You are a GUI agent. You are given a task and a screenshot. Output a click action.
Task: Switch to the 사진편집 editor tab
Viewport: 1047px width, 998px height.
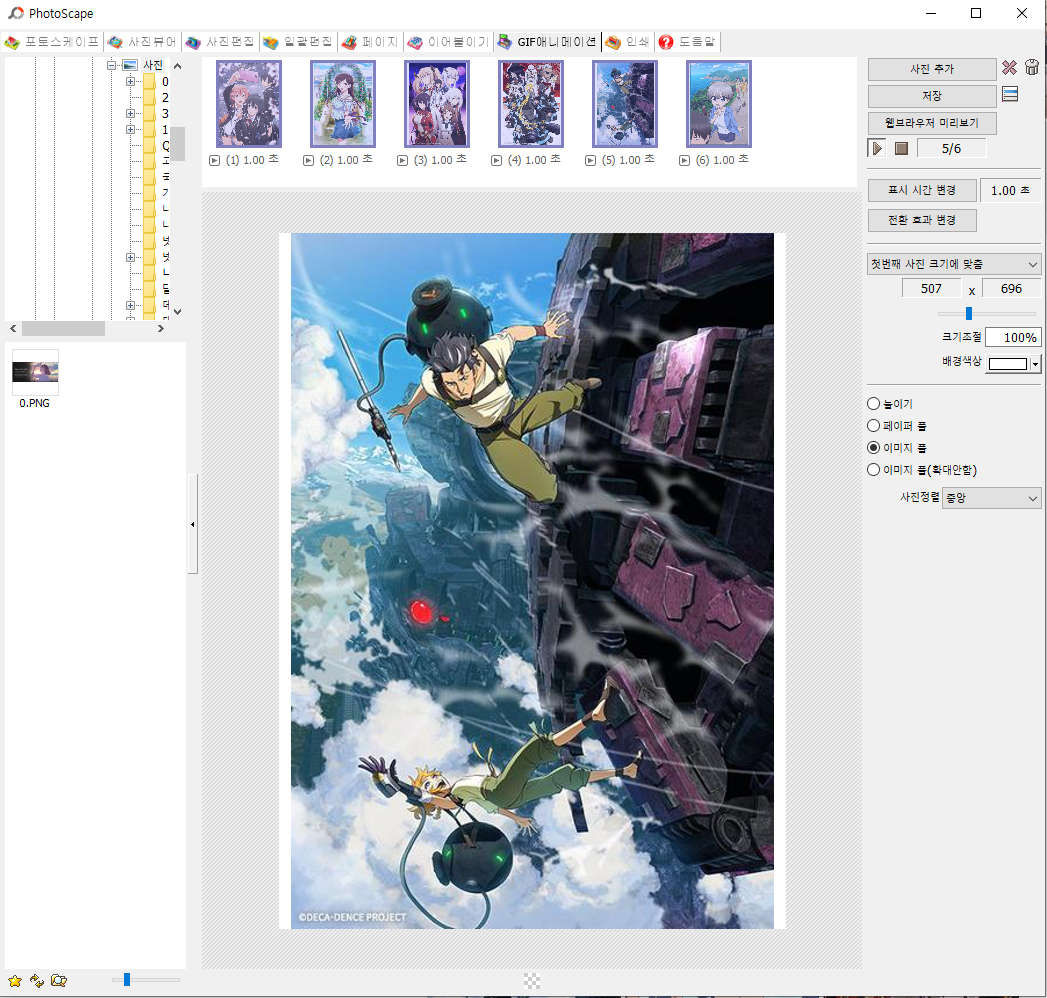pos(220,42)
